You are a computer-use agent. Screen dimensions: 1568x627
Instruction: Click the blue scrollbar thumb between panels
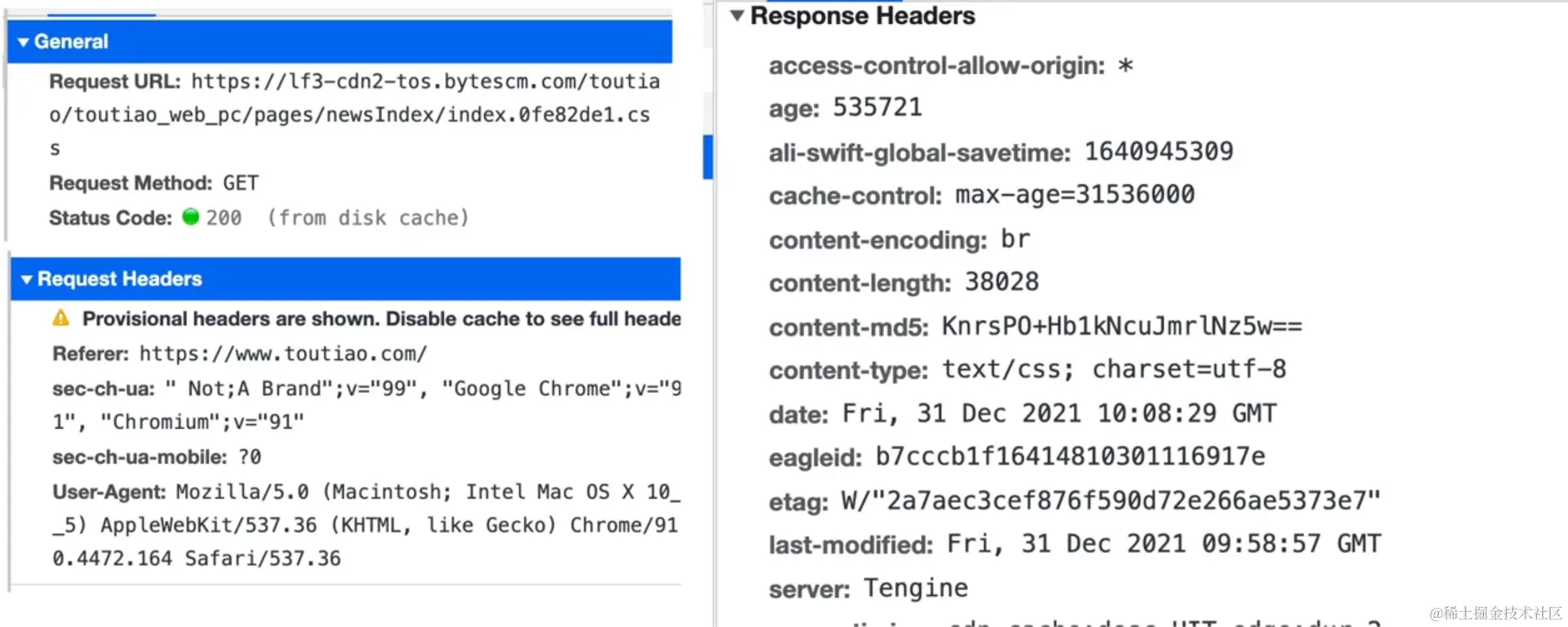click(x=707, y=157)
